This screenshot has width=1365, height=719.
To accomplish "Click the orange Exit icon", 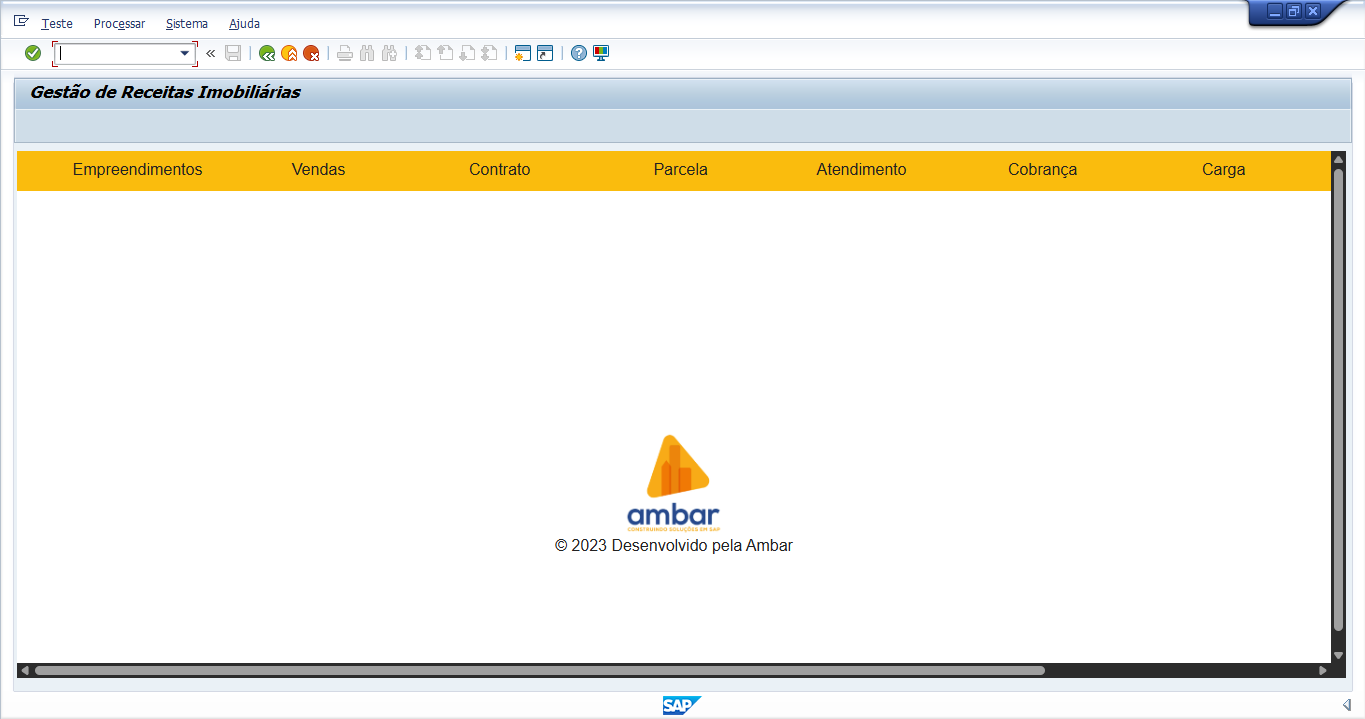I will (289, 53).
